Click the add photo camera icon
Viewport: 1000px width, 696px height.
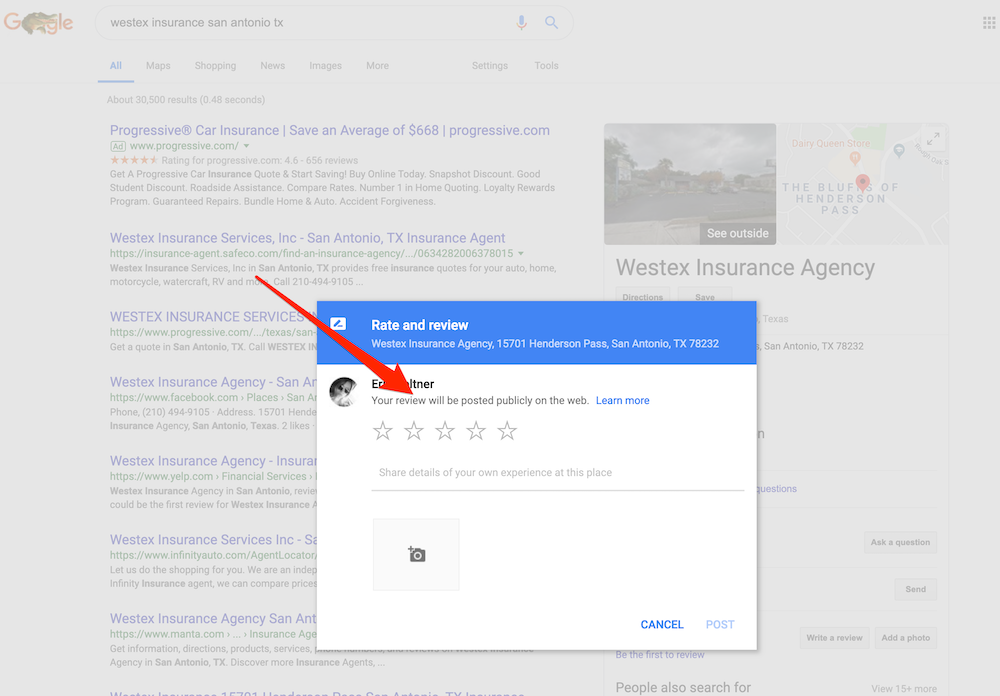[416, 554]
